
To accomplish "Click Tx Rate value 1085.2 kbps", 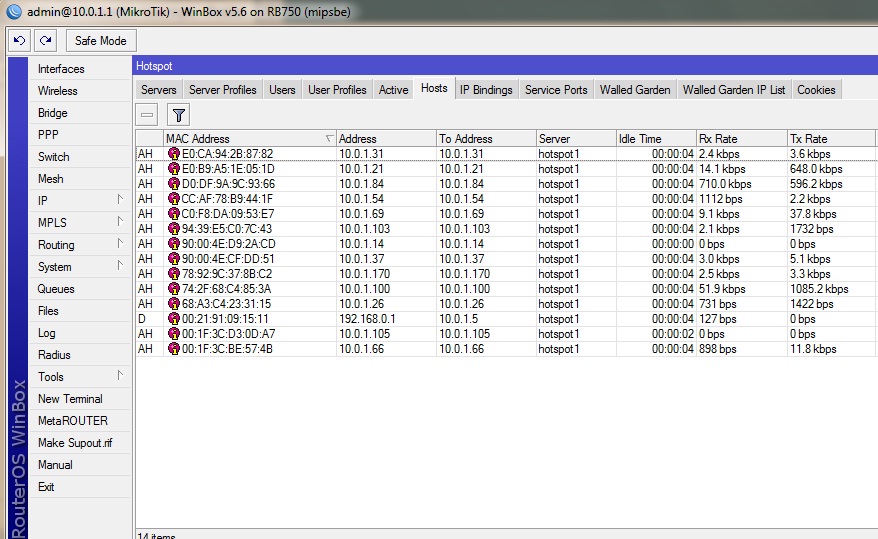I will point(819,289).
